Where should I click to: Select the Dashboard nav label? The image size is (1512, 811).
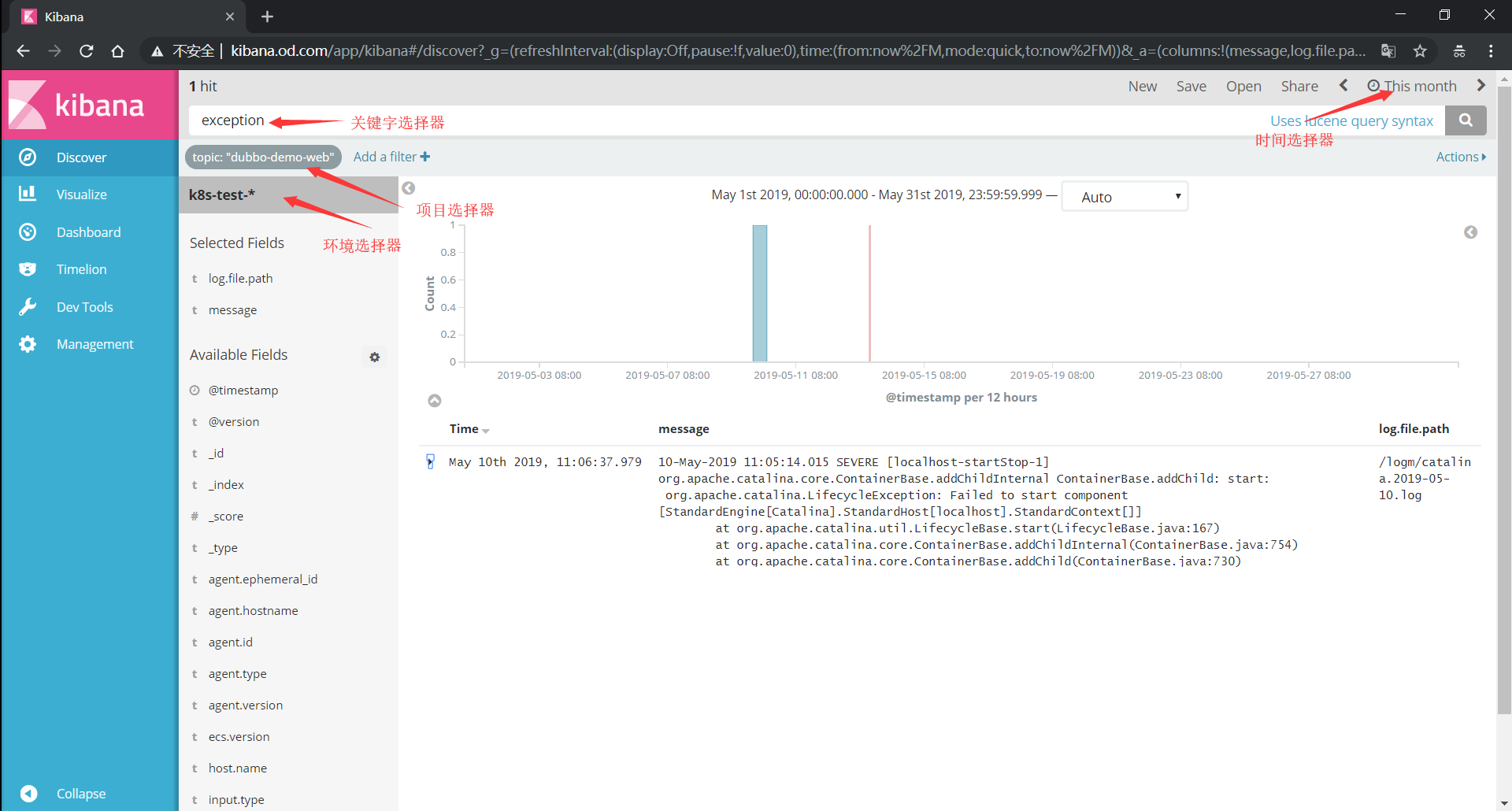point(88,232)
